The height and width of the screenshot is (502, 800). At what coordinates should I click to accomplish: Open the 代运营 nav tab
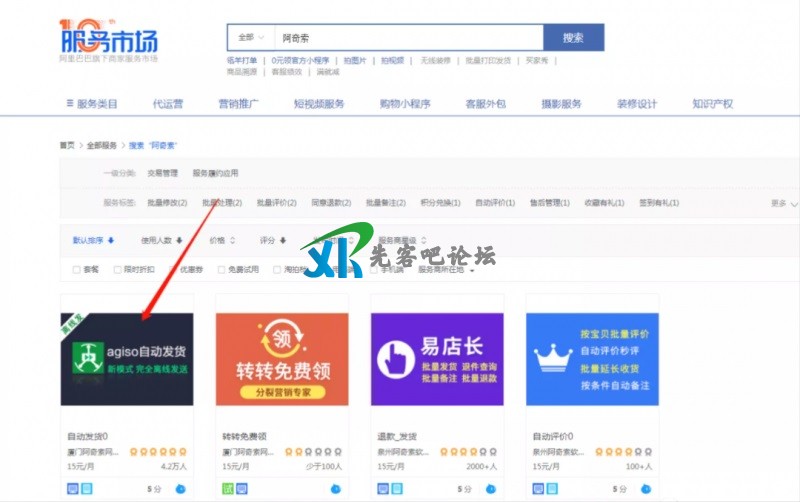168,104
